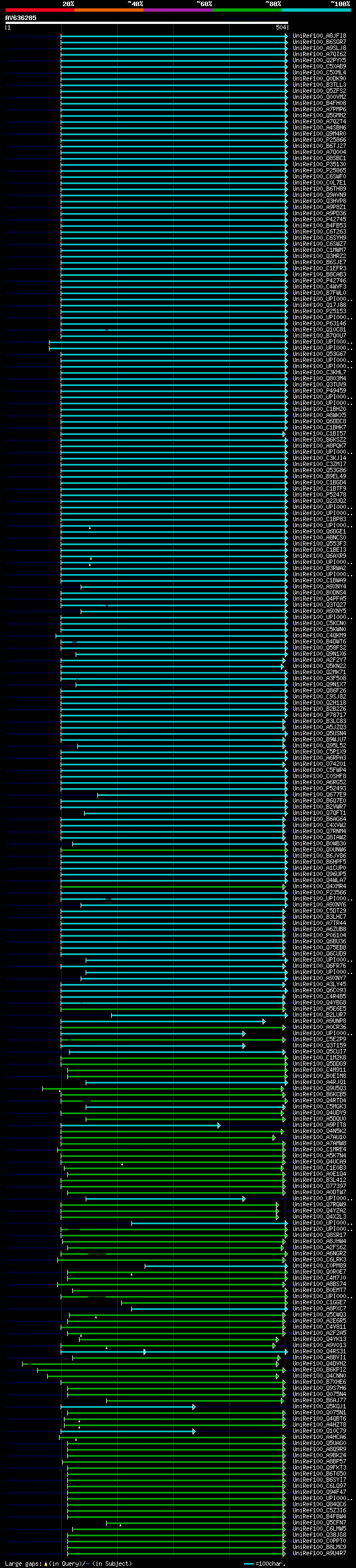Click UniRef100_Q00VM2 label
The image size is (356, 1568).
[319, 97]
